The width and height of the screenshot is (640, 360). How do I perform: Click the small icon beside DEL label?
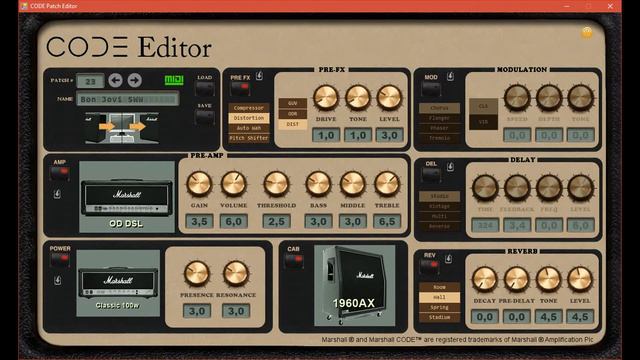click(x=450, y=166)
